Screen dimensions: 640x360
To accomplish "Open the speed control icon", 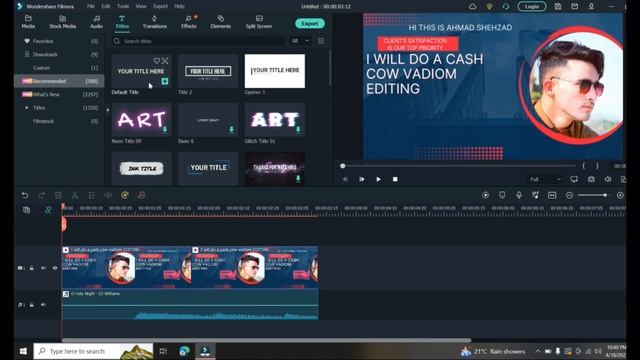I will pyautogui.click(x=125, y=196).
